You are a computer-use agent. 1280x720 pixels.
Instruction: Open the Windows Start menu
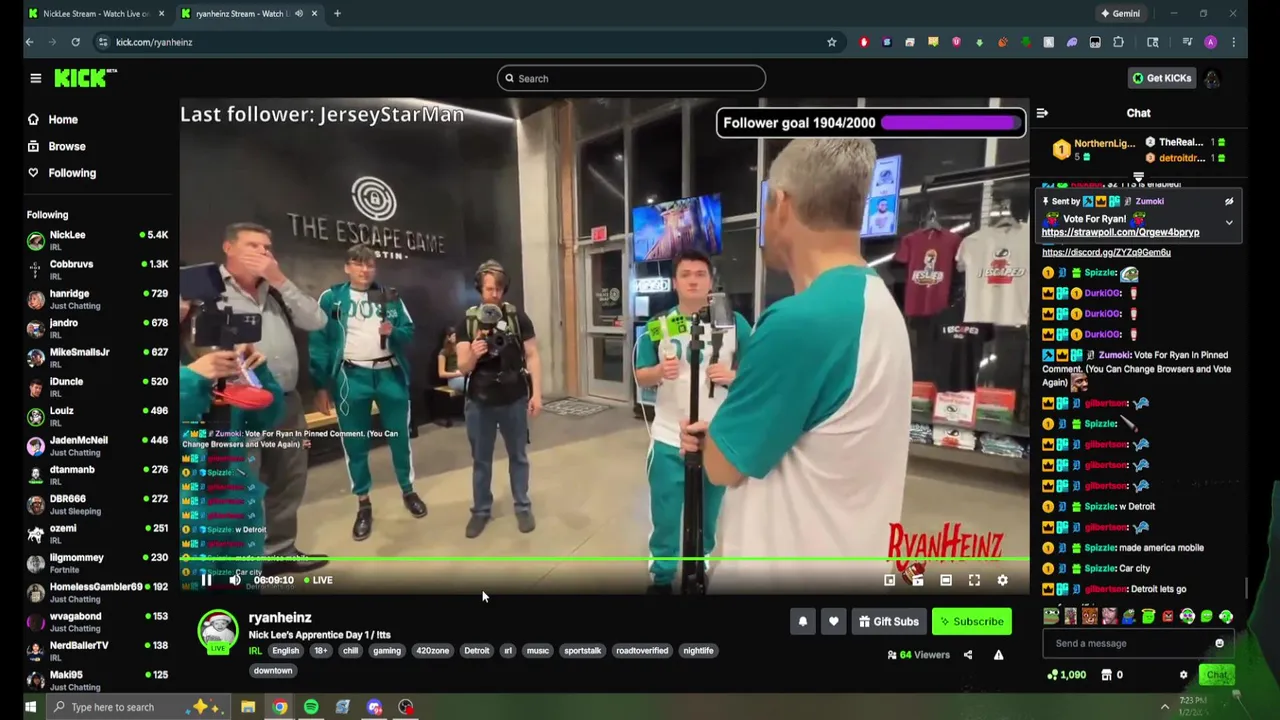tap(30, 707)
